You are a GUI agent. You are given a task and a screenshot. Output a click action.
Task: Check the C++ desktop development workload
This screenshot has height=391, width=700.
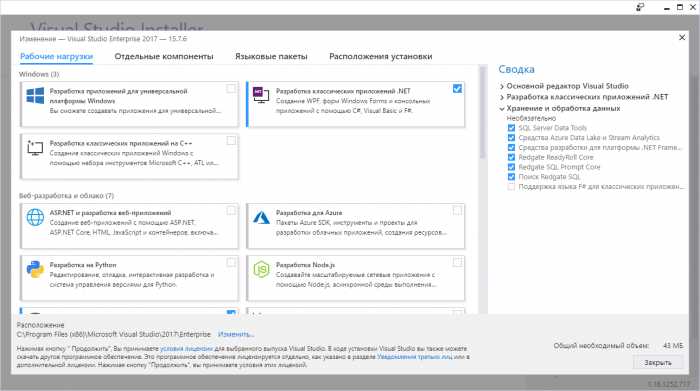click(231, 141)
